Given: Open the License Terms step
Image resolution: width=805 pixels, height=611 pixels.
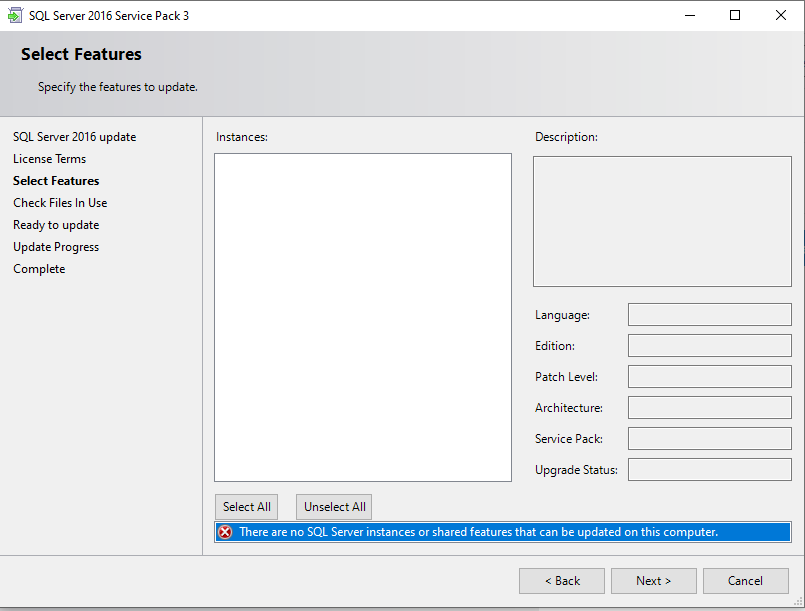Looking at the screenshot, I should pyautogui.click(x=49, y=159).
